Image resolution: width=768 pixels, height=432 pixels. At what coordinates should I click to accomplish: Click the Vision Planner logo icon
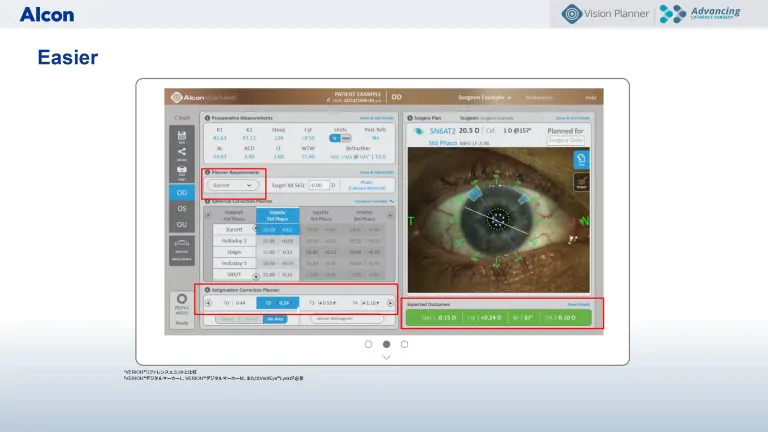click(572, 14)
